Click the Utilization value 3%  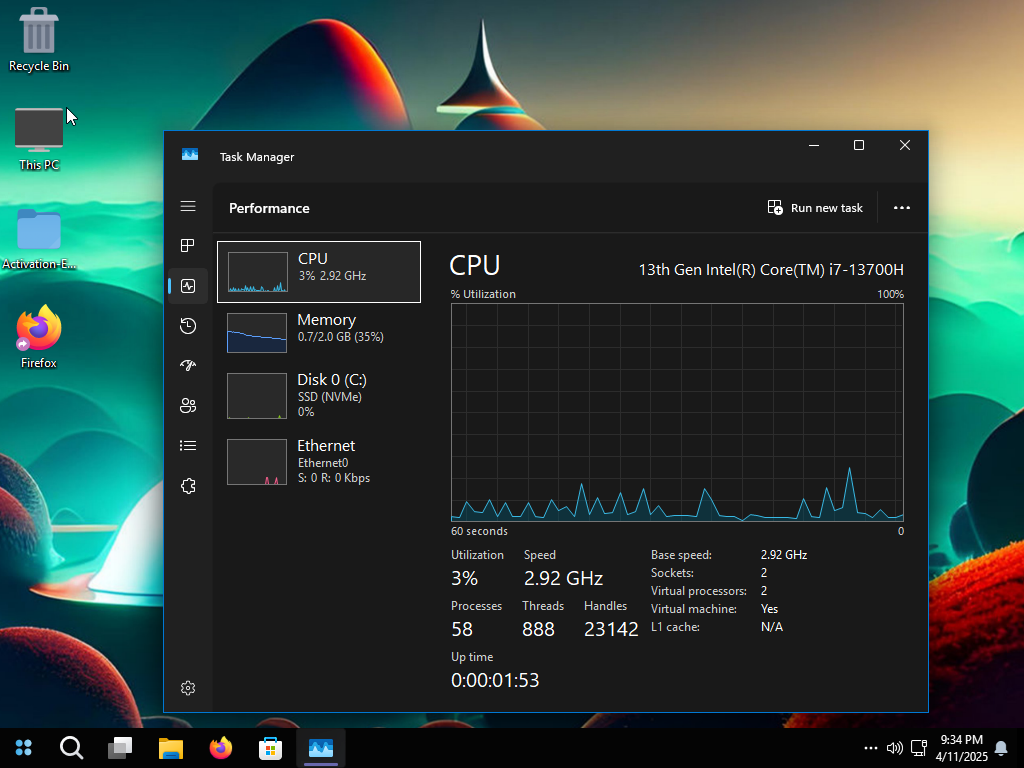[464, 578]
